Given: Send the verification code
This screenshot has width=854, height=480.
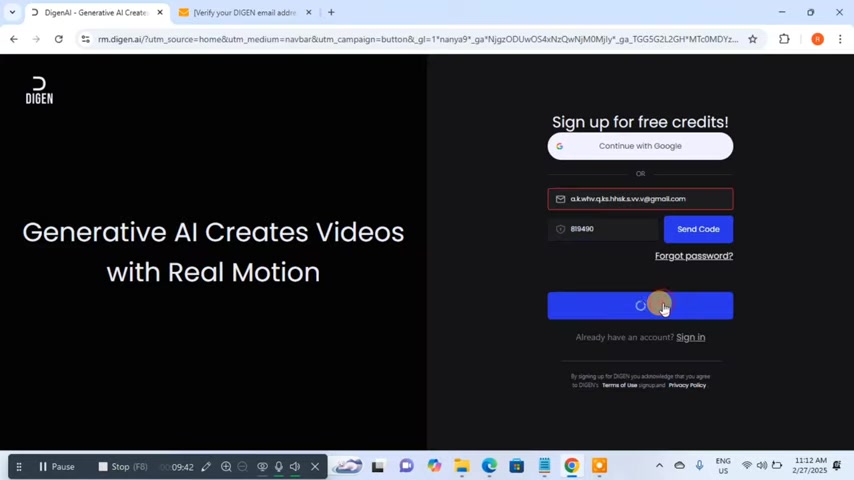Looking at the screenshot, I should 698,229.
